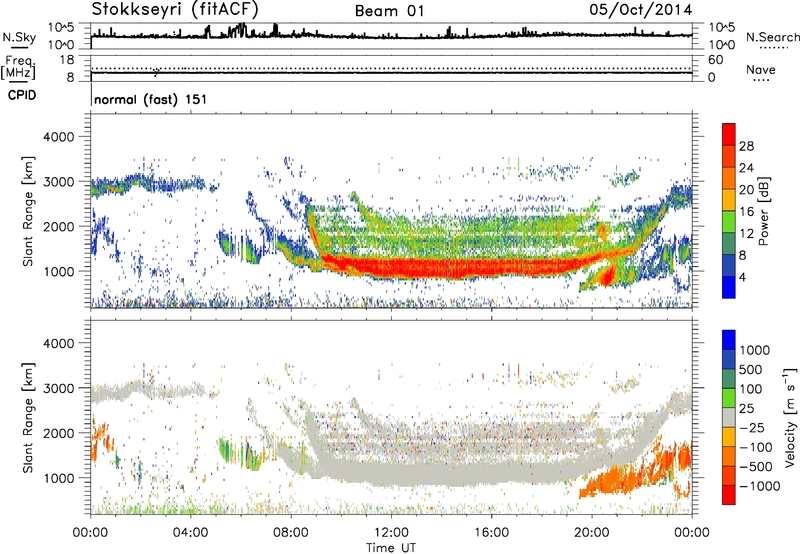This screenshot has width=800, height=554.
Task: Click the 3000 range tick in power panel
Action: point(58,181)
